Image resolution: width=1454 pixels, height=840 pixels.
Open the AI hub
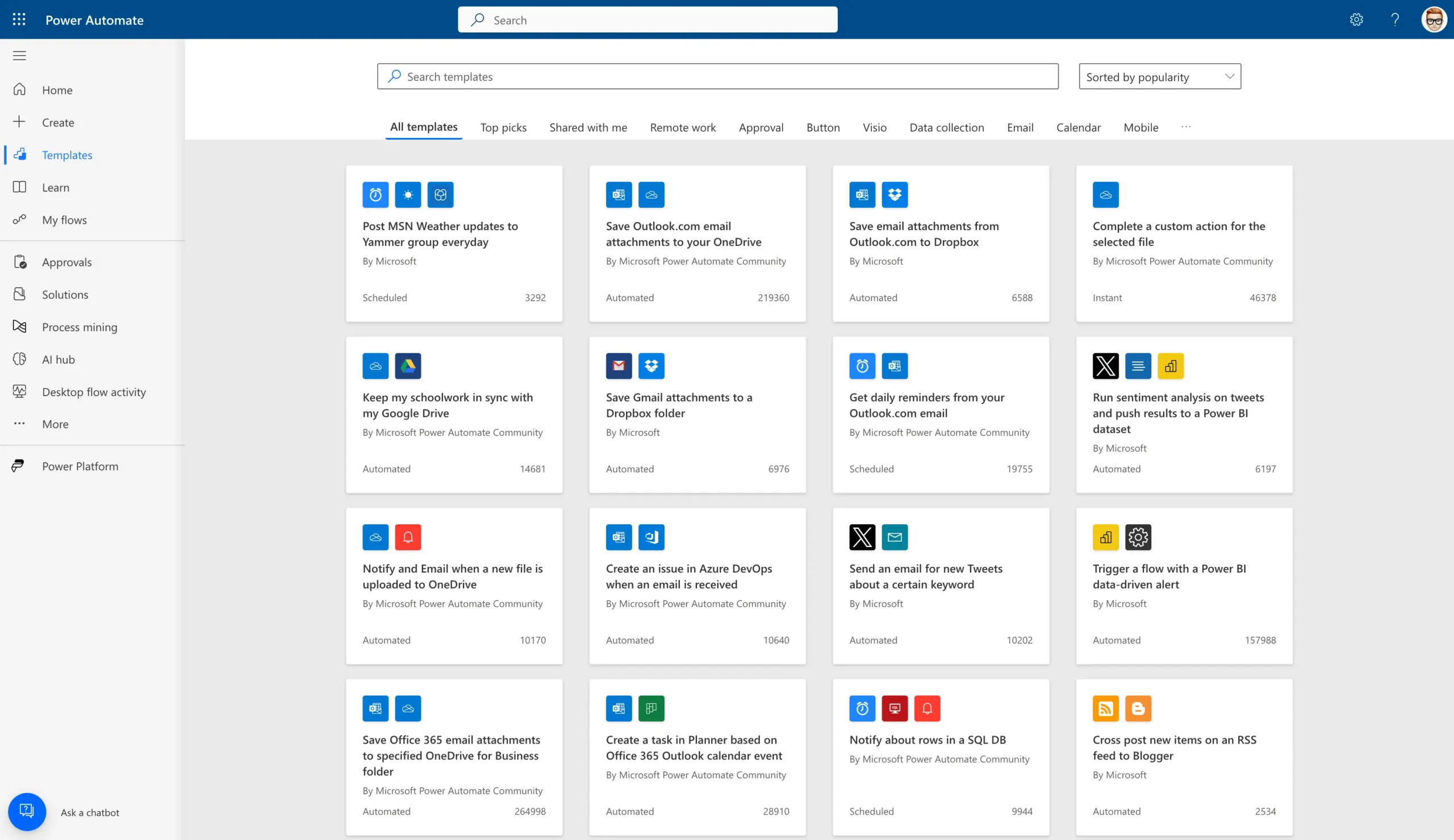pos(59,359)
